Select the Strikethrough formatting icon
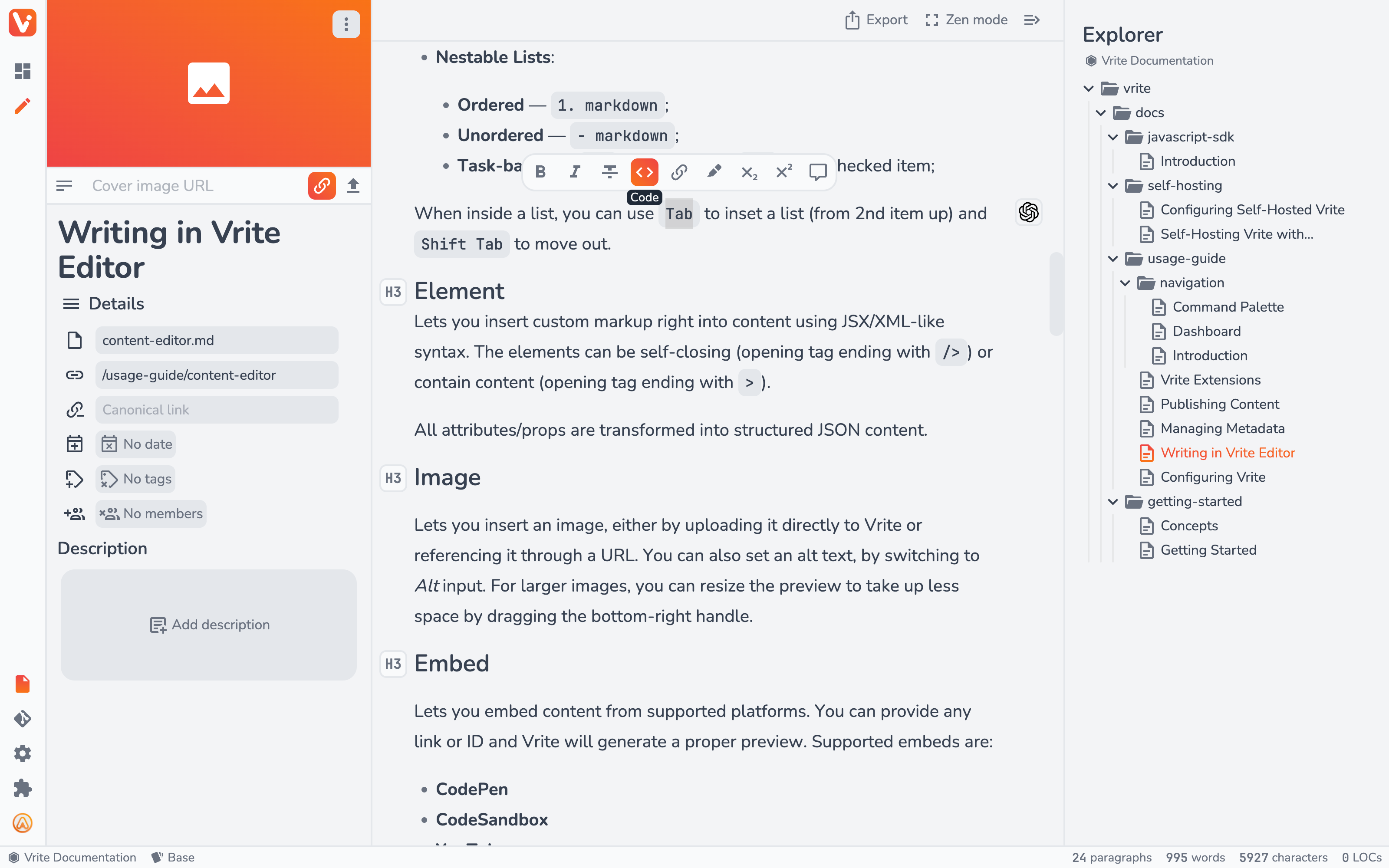Screen dimensions: 1389x868 [609, 172]
